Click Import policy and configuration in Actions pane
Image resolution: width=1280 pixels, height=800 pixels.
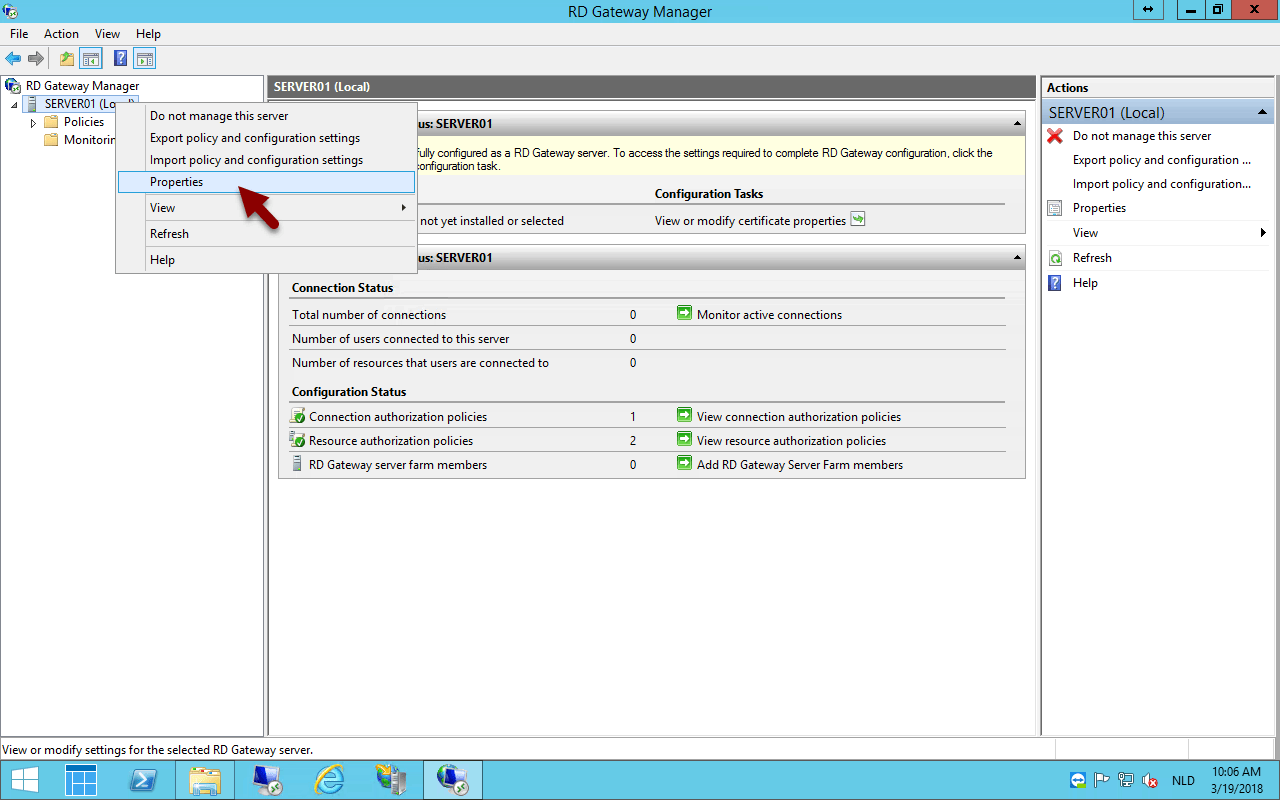[x=1162, y=184]
